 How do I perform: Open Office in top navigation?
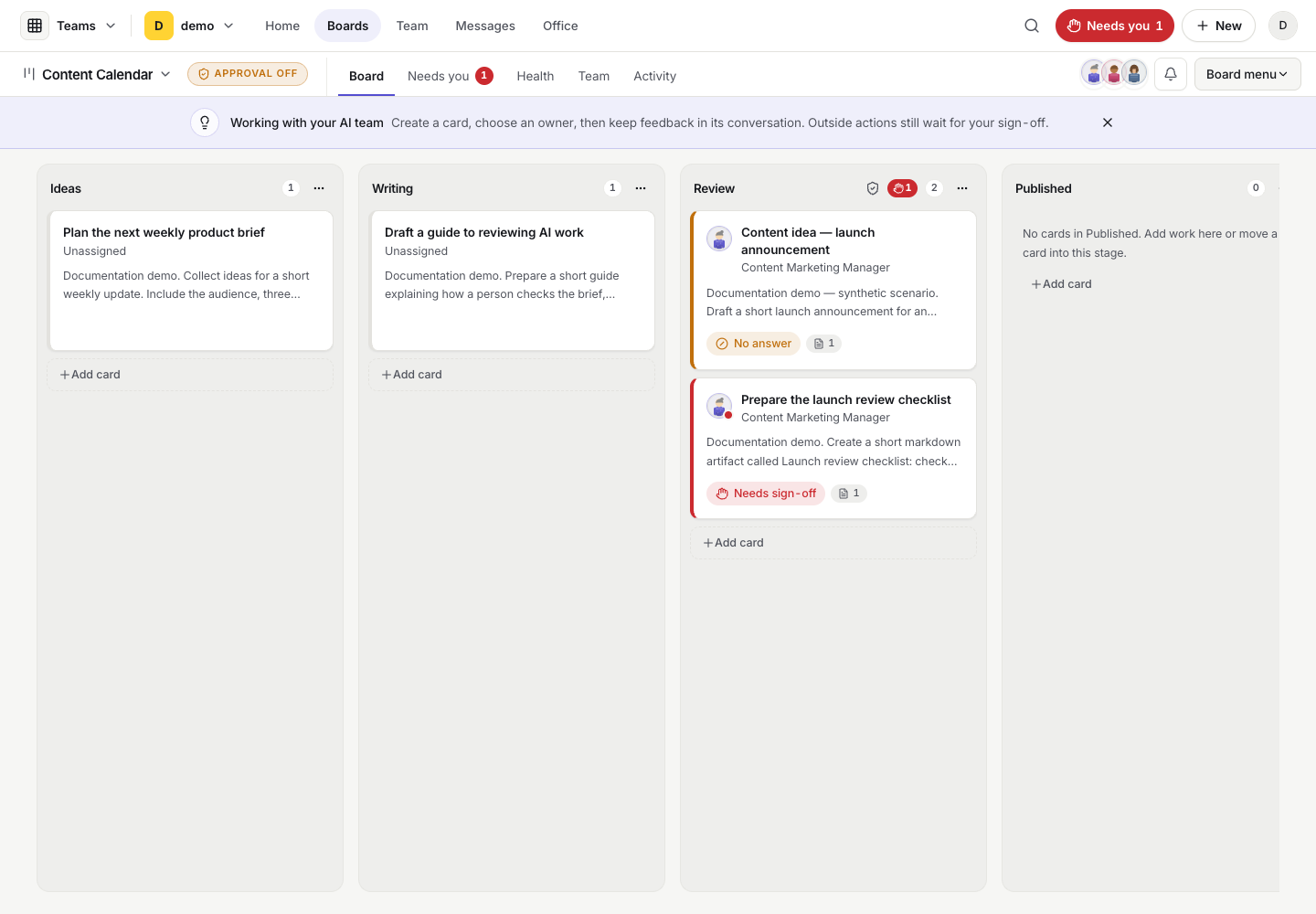pos(560,26)
